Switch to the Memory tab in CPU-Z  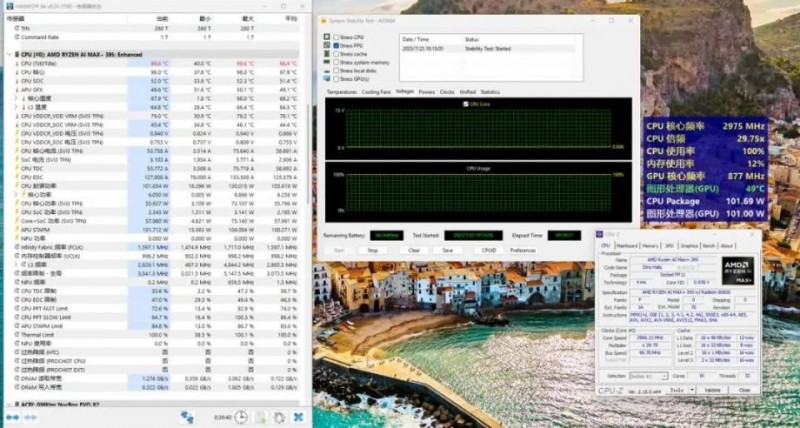pos(651,246)
